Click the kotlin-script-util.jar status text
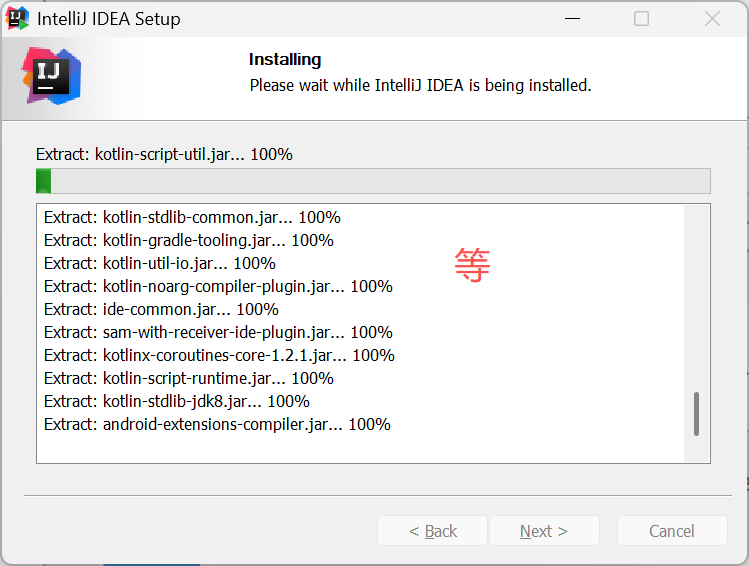749x566 pixels. (x=164, y=154)
